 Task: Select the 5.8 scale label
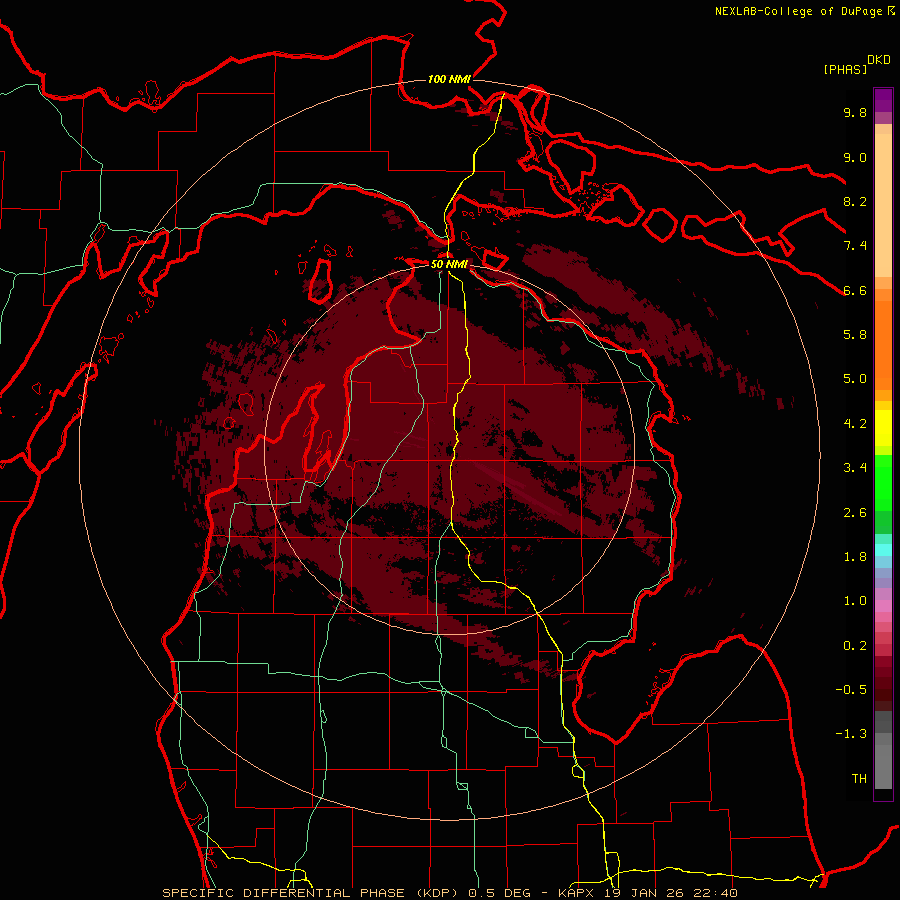855,335
